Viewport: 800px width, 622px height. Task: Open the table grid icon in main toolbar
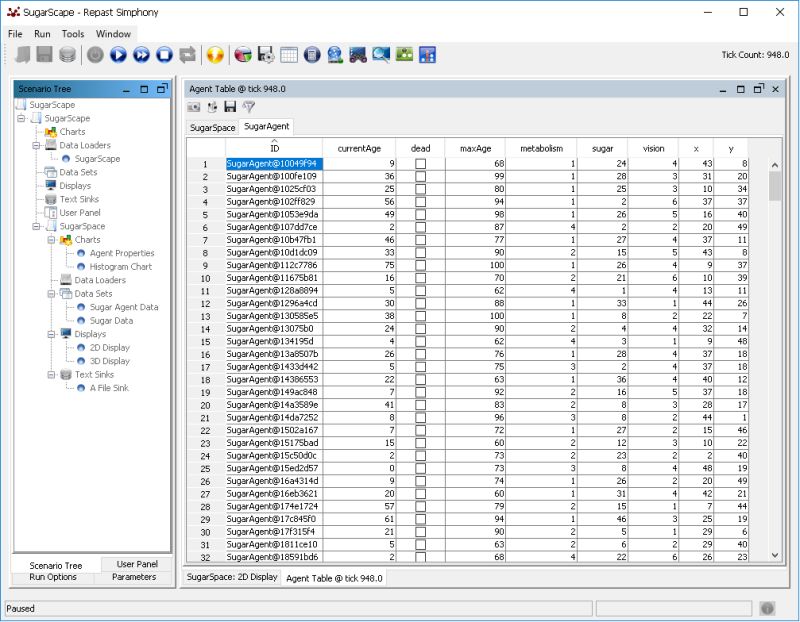tap(289, 55)
